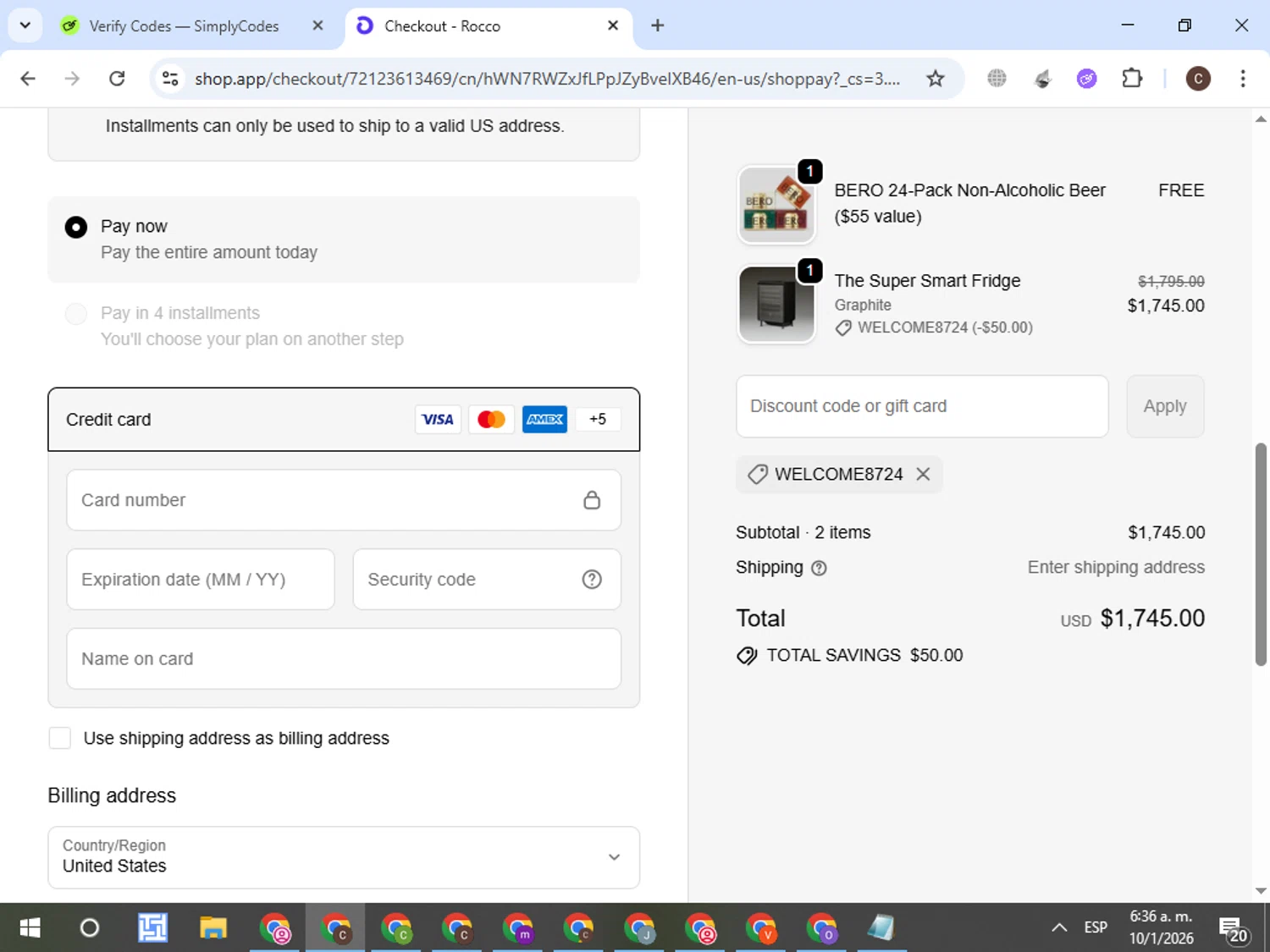Click the Enter shipping address text
1270x952 pixels.
[x=1116, y=568]
